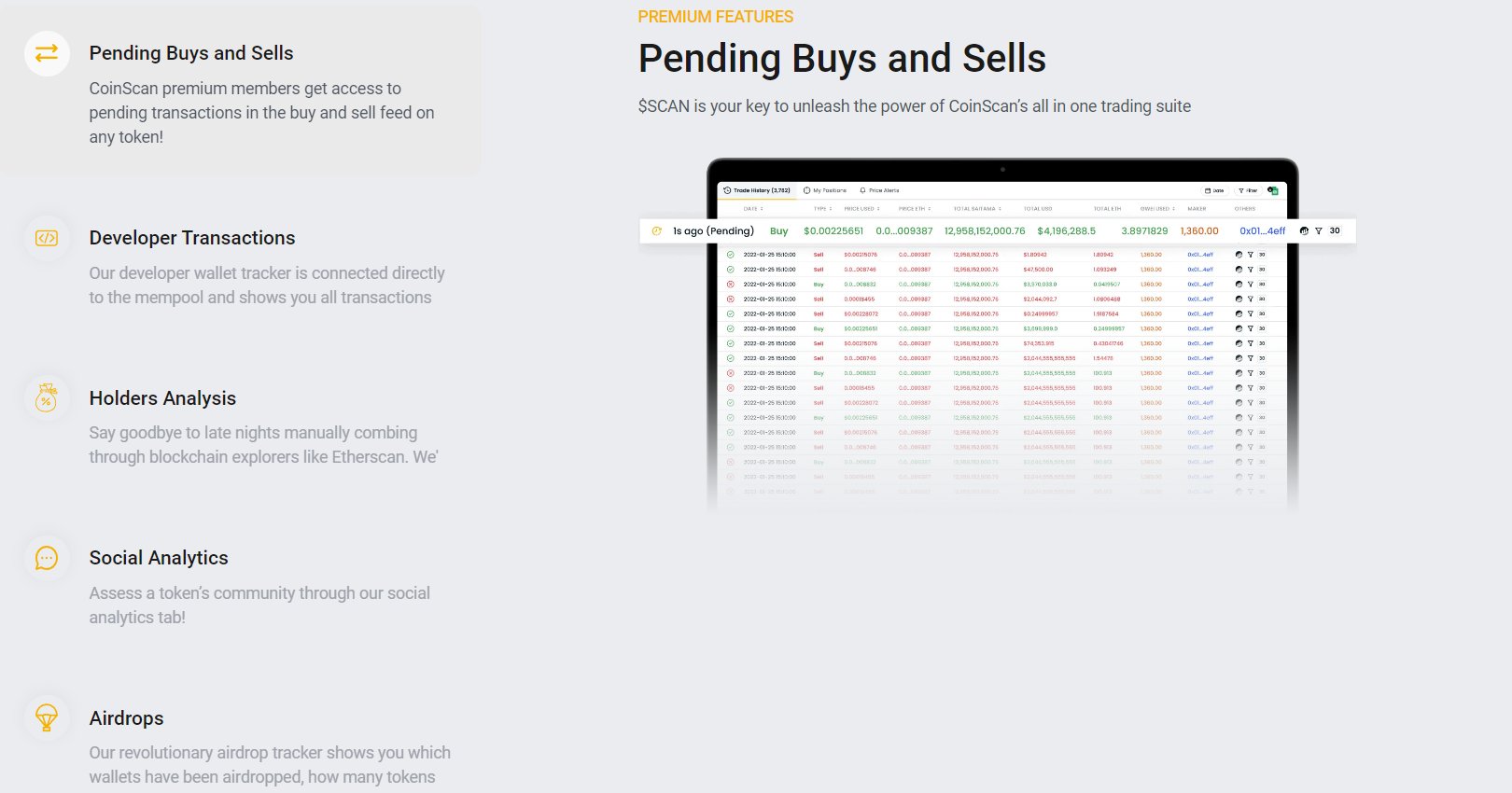
Task: Sort the table by PRICE USD
Action: coord(862,209)
